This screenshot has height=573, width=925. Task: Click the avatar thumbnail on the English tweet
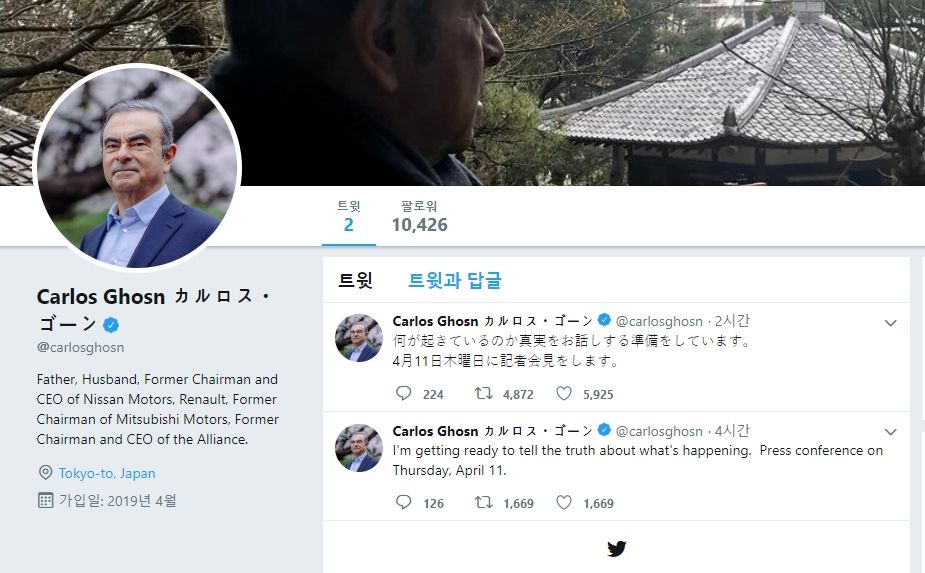[359, 447]
